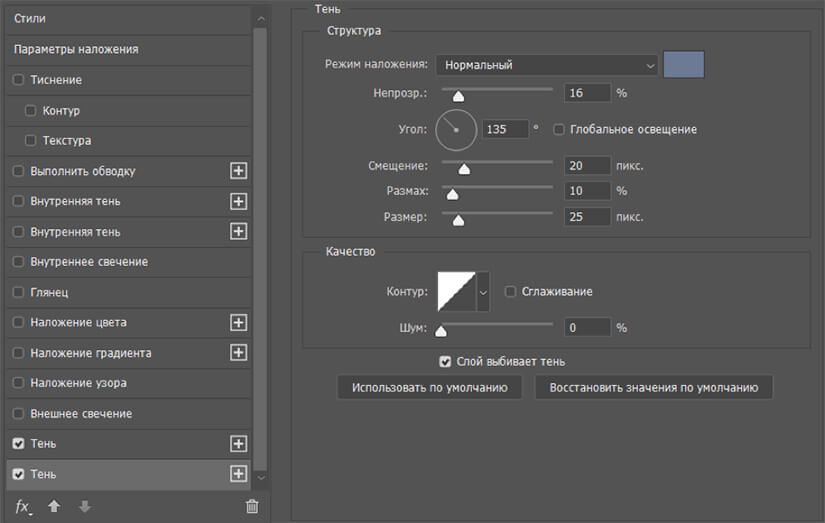Click plus icon on highlighted Тень row
Viewport: 825px width, 523px height.
[238, 474]
